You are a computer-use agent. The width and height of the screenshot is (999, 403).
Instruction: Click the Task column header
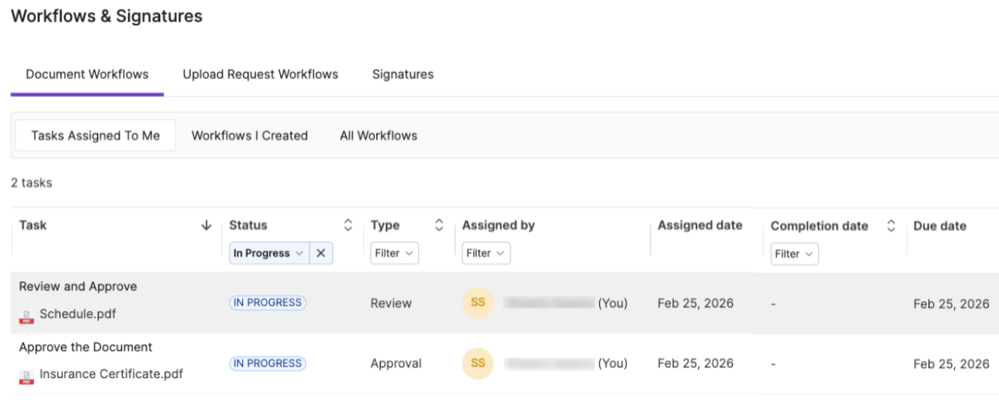tap(33, 225)
